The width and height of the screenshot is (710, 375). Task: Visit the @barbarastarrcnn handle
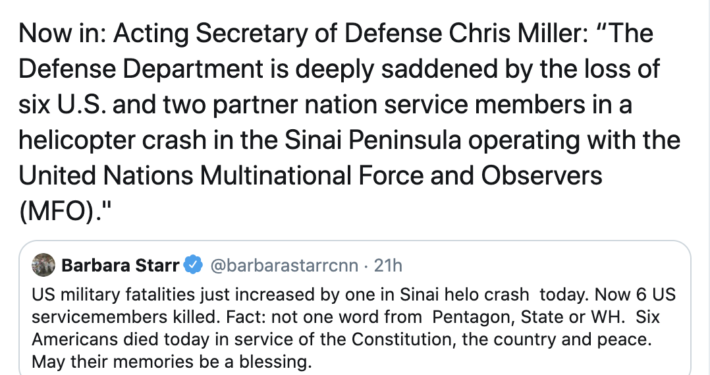click(x=284, y=265)
